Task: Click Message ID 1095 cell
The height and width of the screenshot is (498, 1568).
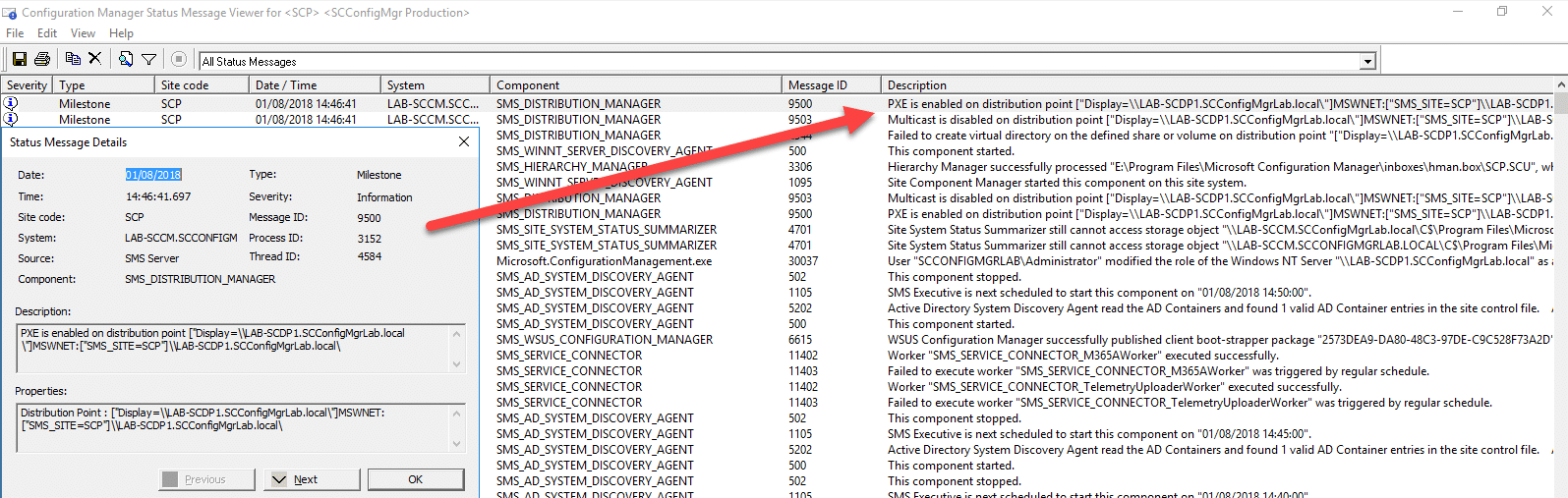Action: click(800, 183)
